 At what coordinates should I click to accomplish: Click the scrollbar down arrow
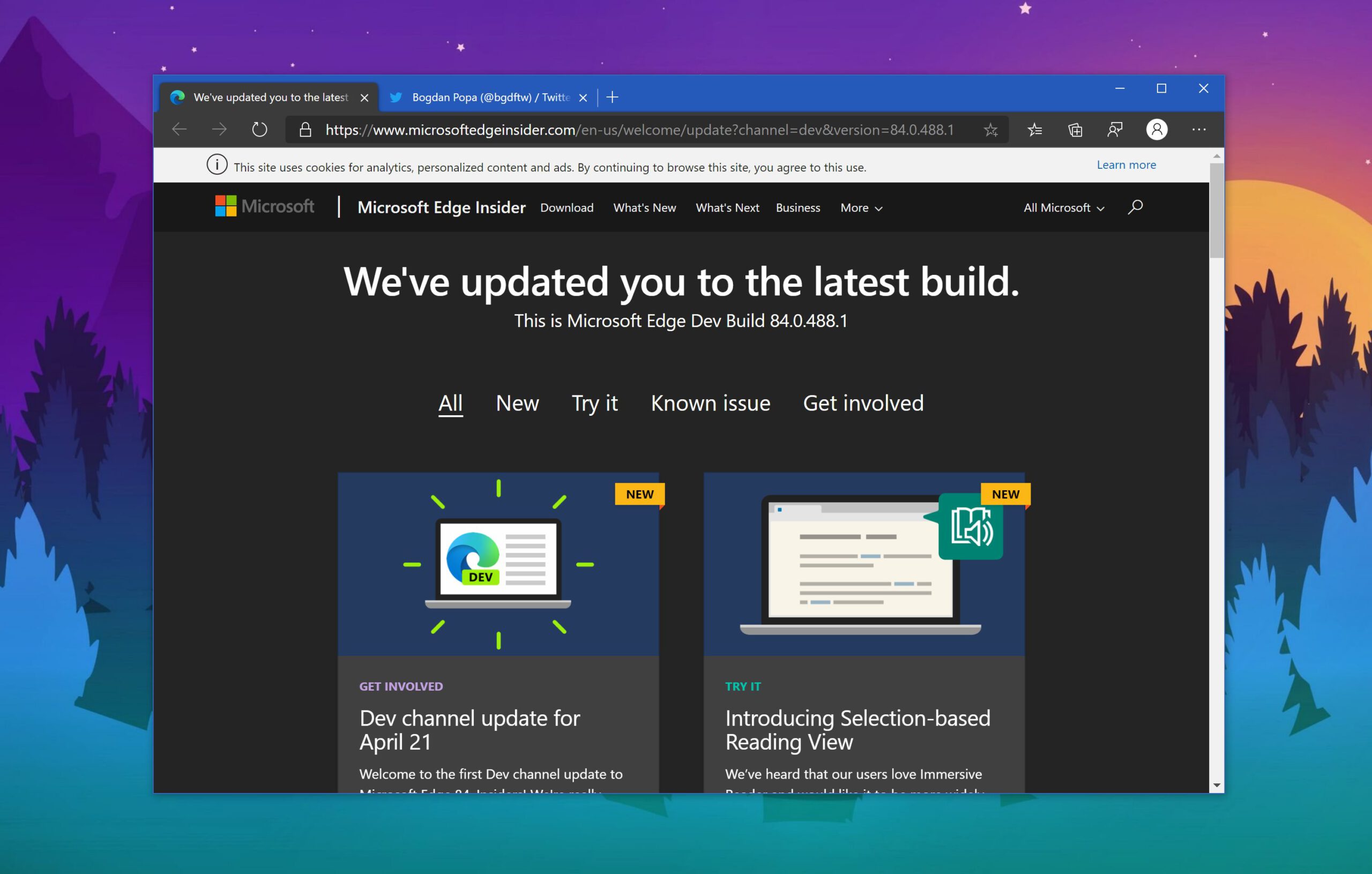pyautogui.click(x=1217, y=785)
